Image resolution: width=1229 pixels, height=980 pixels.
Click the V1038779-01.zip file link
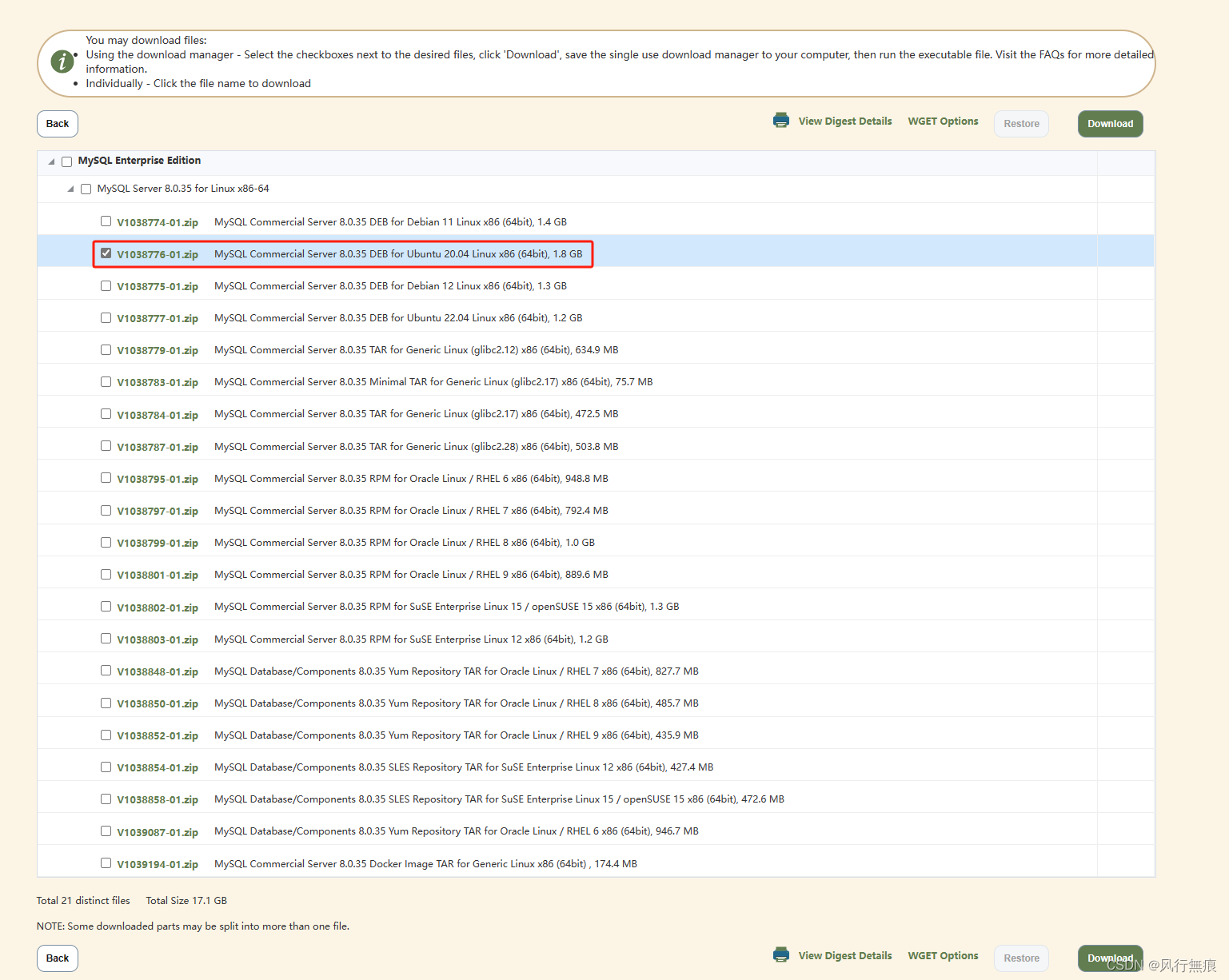[x=158, y=351]
